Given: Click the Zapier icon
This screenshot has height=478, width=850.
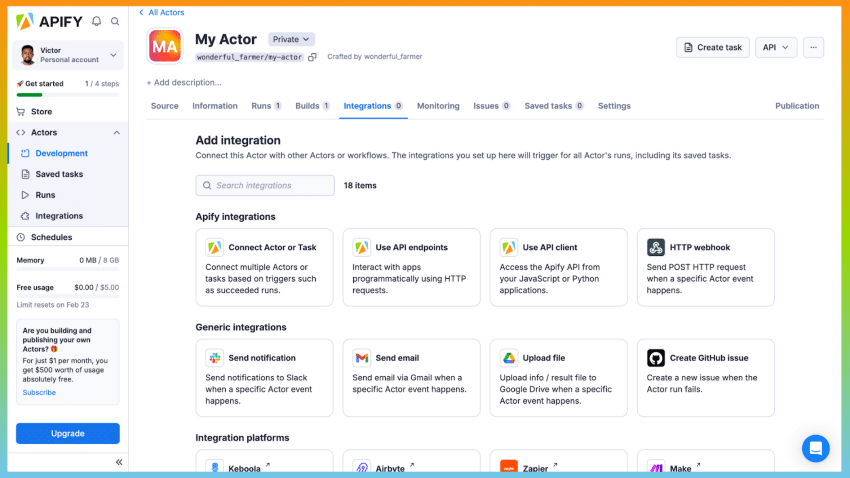Looking at the screenshot, I should tap(508, 467).
